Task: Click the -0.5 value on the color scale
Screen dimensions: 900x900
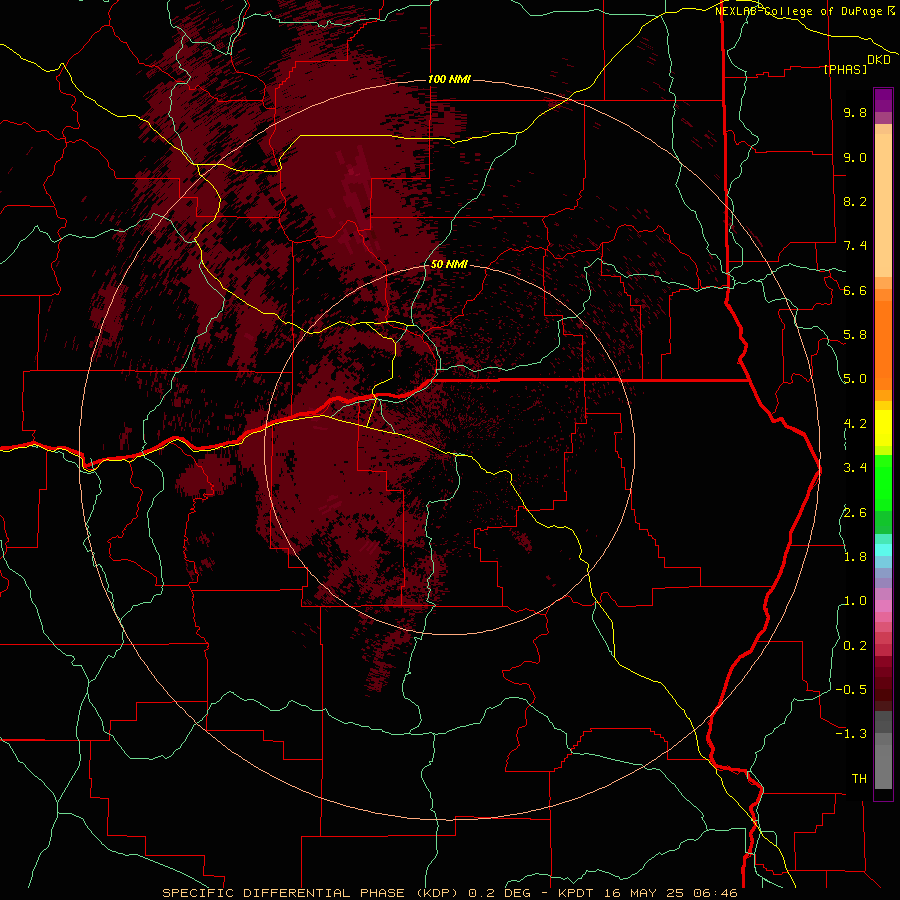Action: [x=851, y=690]
